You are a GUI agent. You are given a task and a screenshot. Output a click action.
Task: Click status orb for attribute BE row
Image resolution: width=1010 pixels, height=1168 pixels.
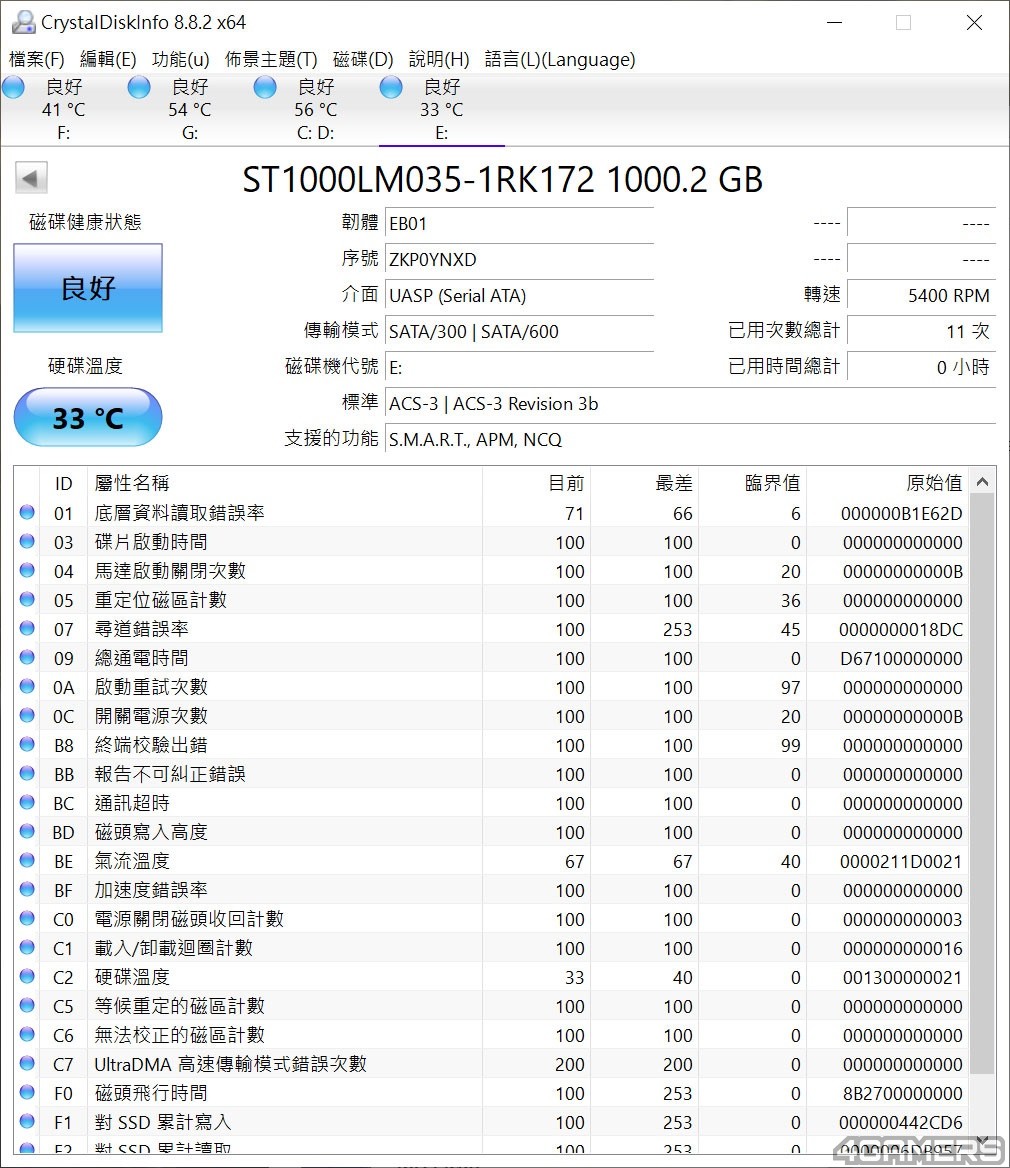coord(27,860)
